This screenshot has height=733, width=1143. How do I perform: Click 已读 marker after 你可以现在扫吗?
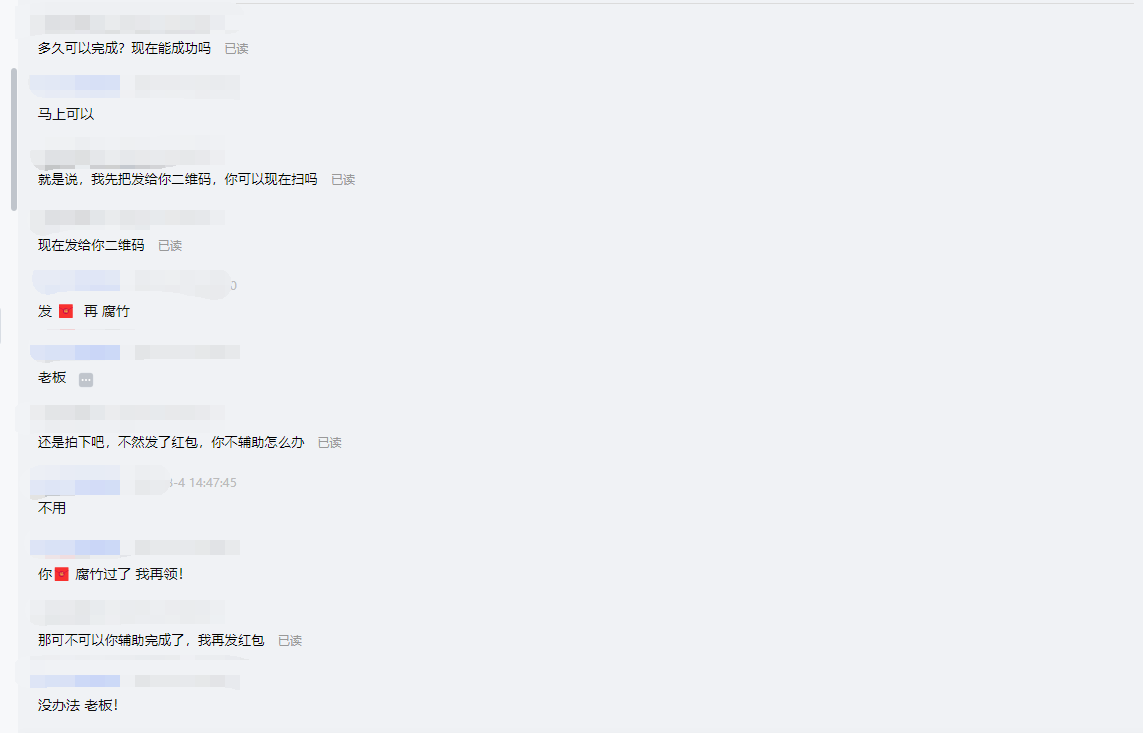343,179
